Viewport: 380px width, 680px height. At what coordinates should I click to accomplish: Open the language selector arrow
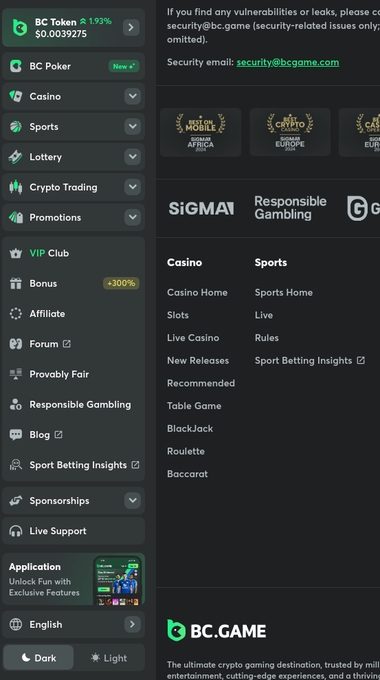tap(132, 624)
